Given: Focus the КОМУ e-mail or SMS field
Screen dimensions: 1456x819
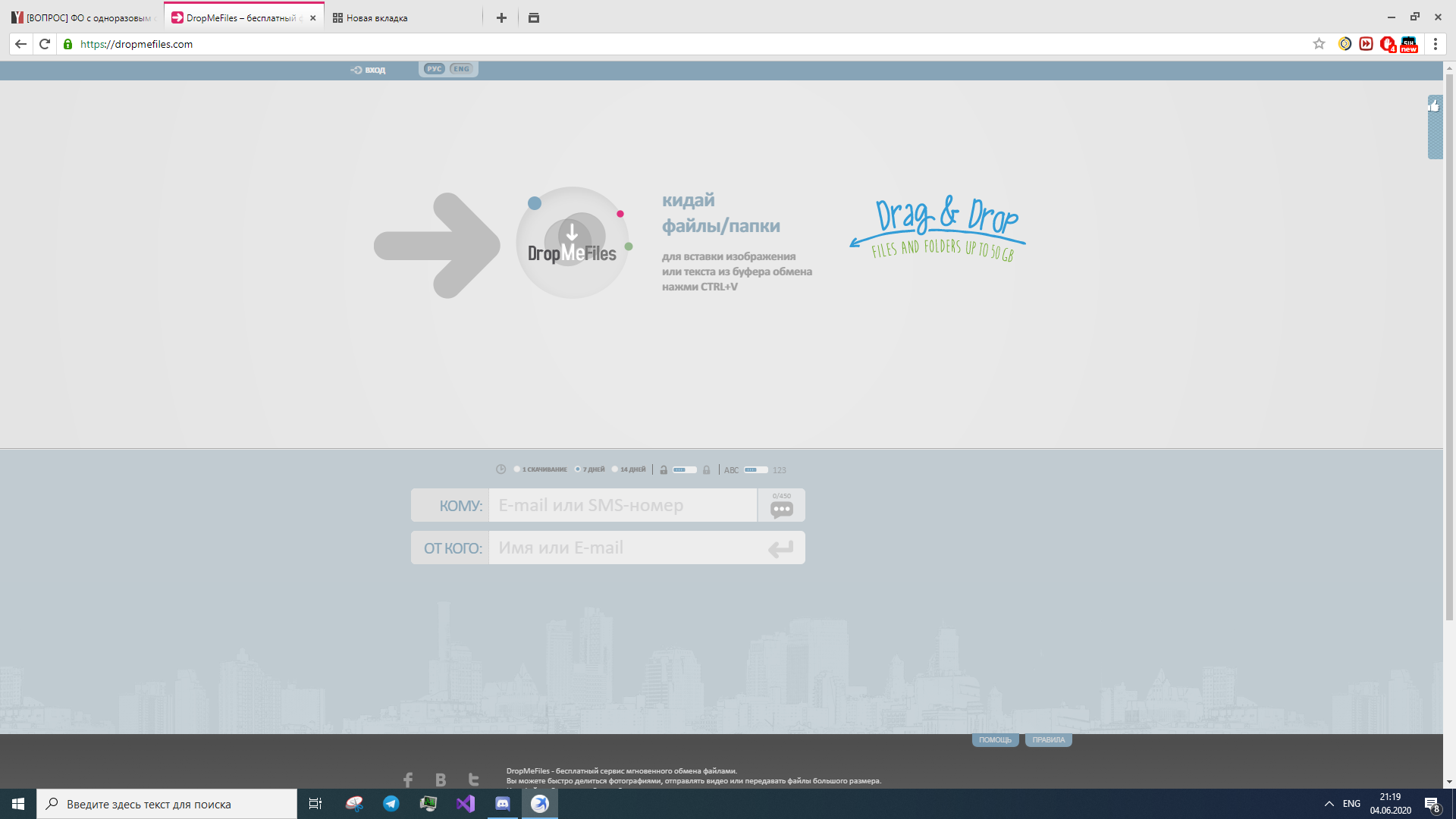Looking at the screenshot, I should coord(623,505).
